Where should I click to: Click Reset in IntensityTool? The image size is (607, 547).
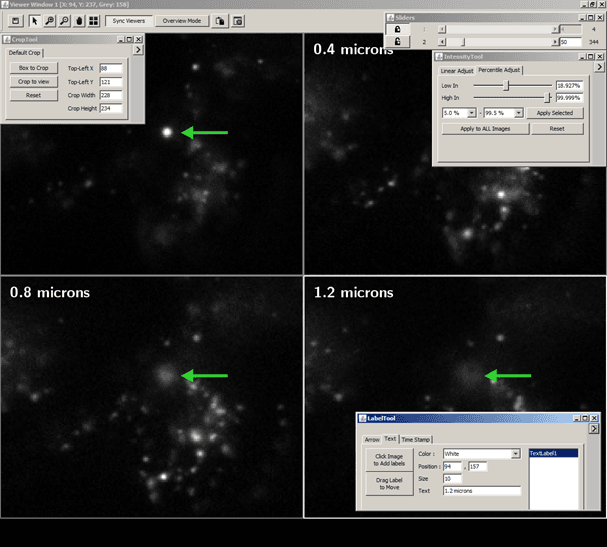tap(557, 129)
